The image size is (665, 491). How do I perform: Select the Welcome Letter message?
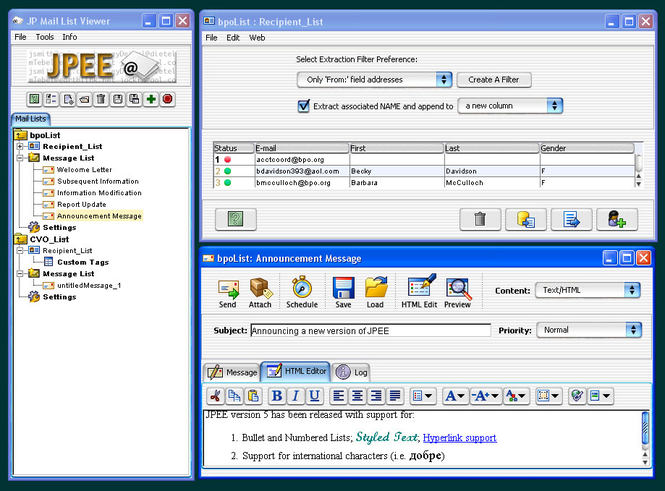click(84, 170)
